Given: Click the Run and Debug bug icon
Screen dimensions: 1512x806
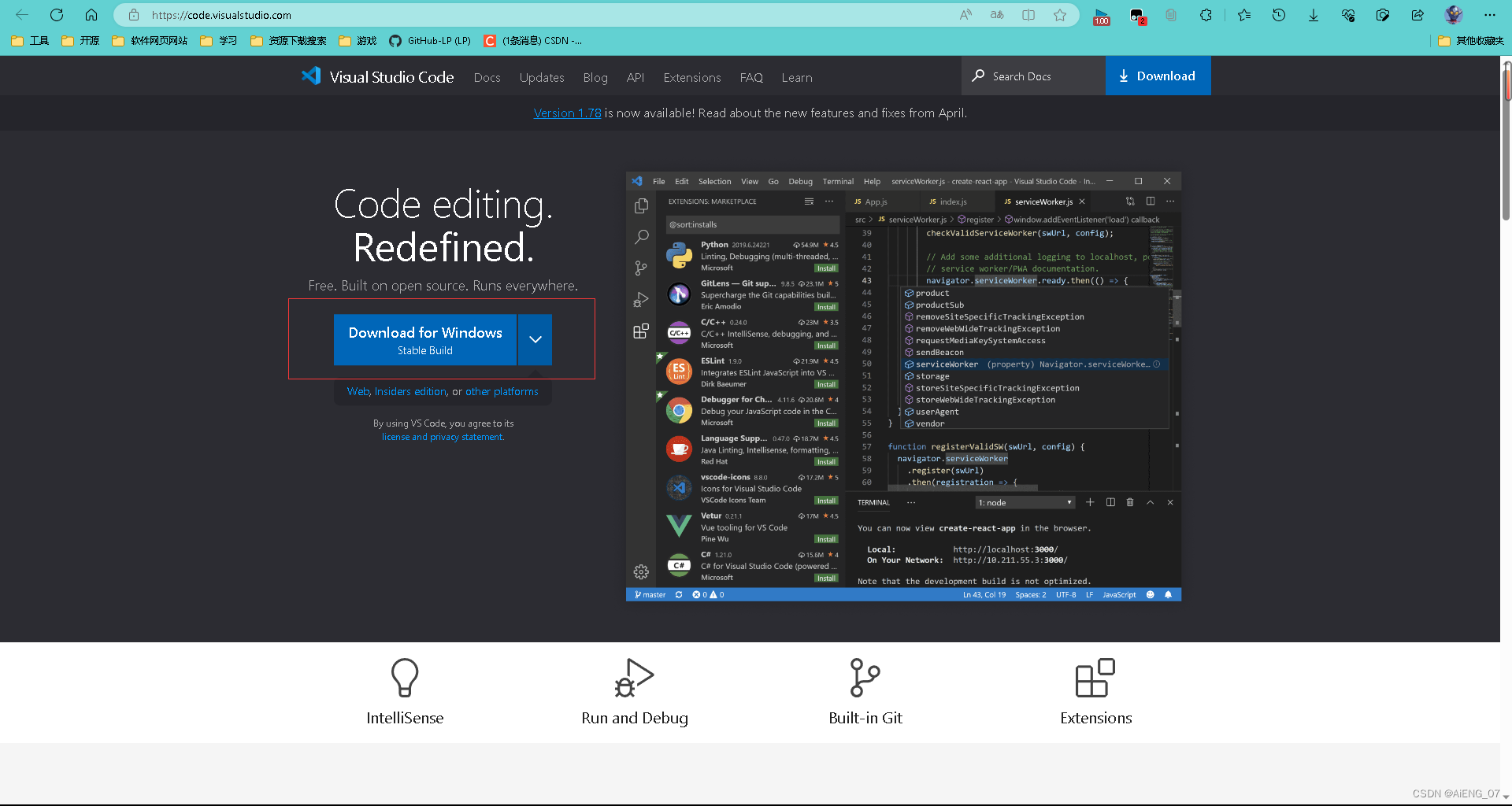Looking at the screenshot, I should (634, 678).
